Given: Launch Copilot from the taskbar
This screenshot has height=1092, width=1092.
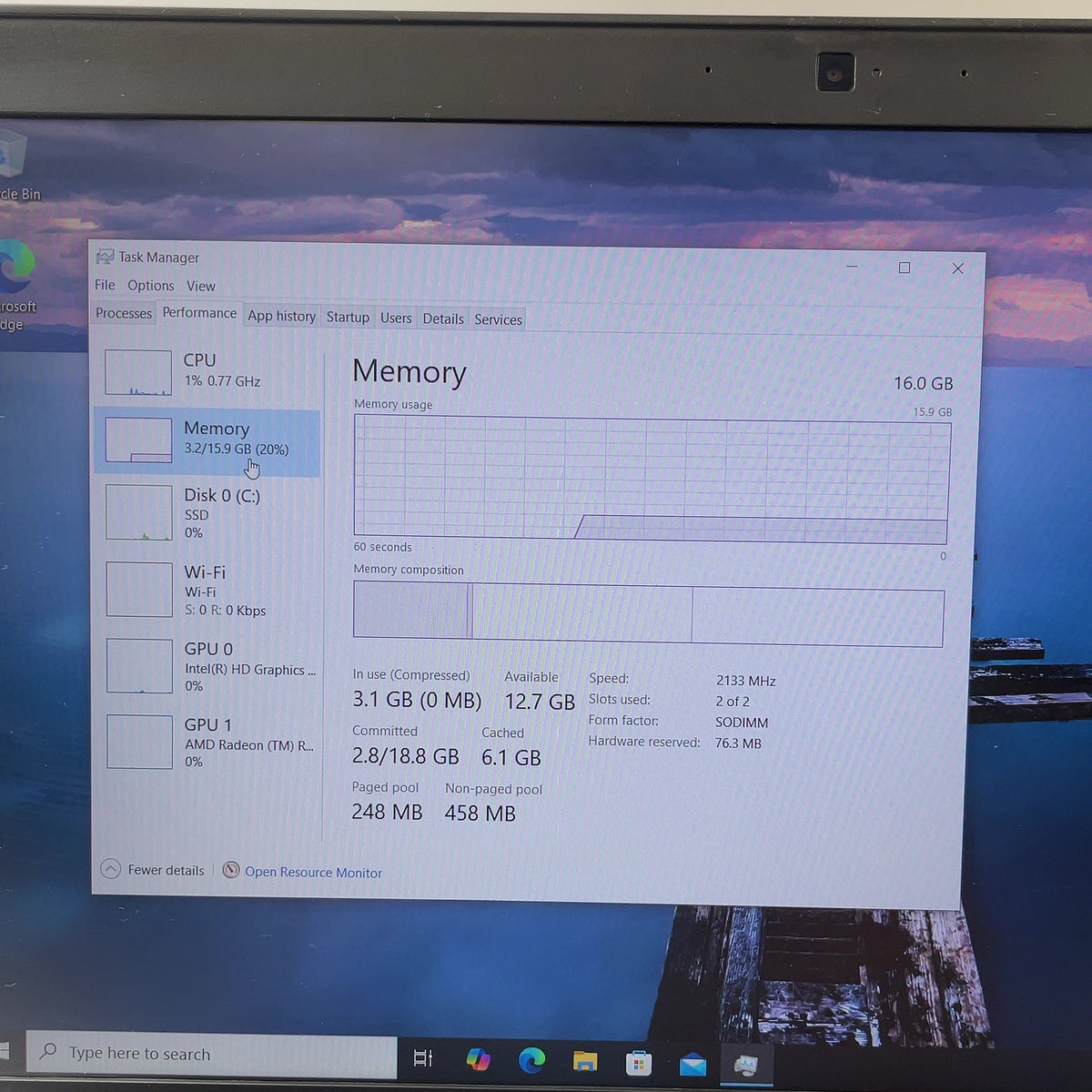Looking at the screenshot, I should 478,1059.
